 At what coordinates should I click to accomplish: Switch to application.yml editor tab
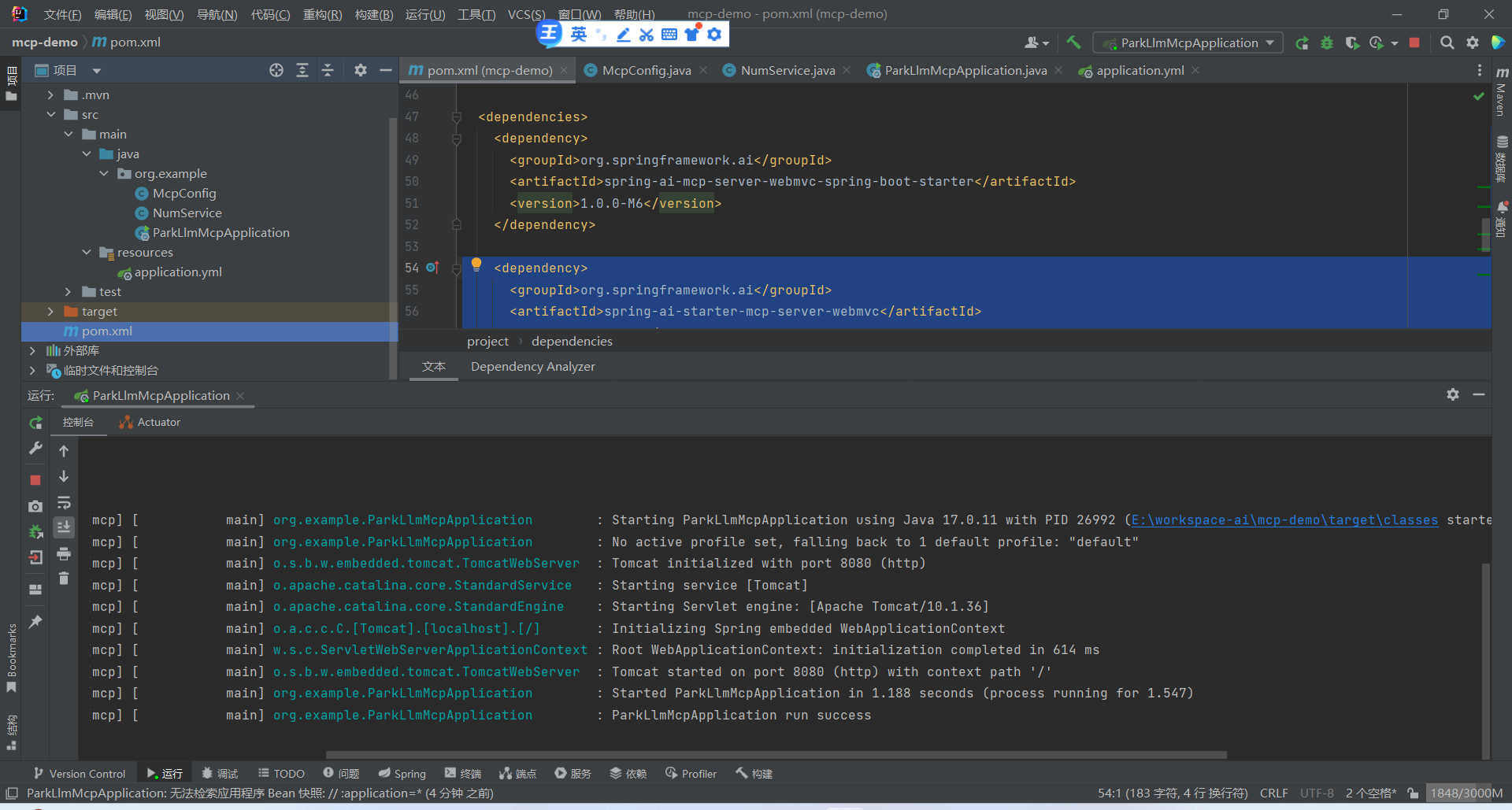[x=1140, y=70]
